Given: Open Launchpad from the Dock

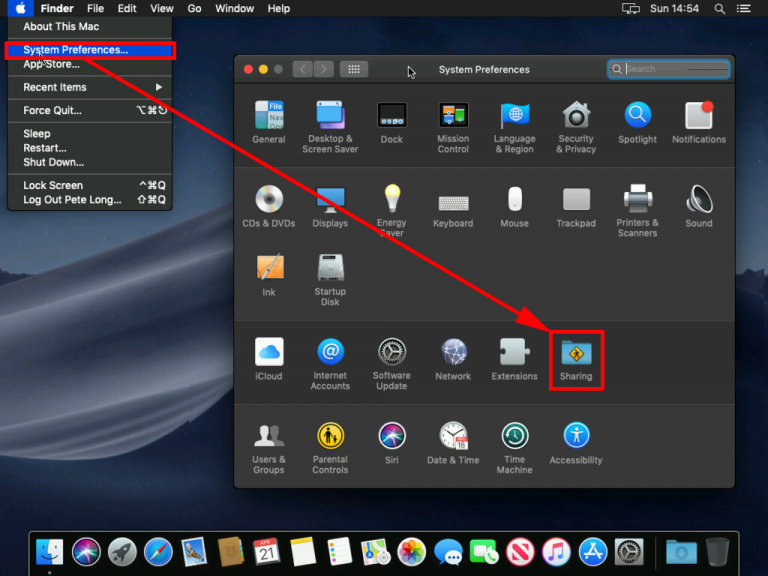Looking at the screenshot, I should [x=122, y=552].
